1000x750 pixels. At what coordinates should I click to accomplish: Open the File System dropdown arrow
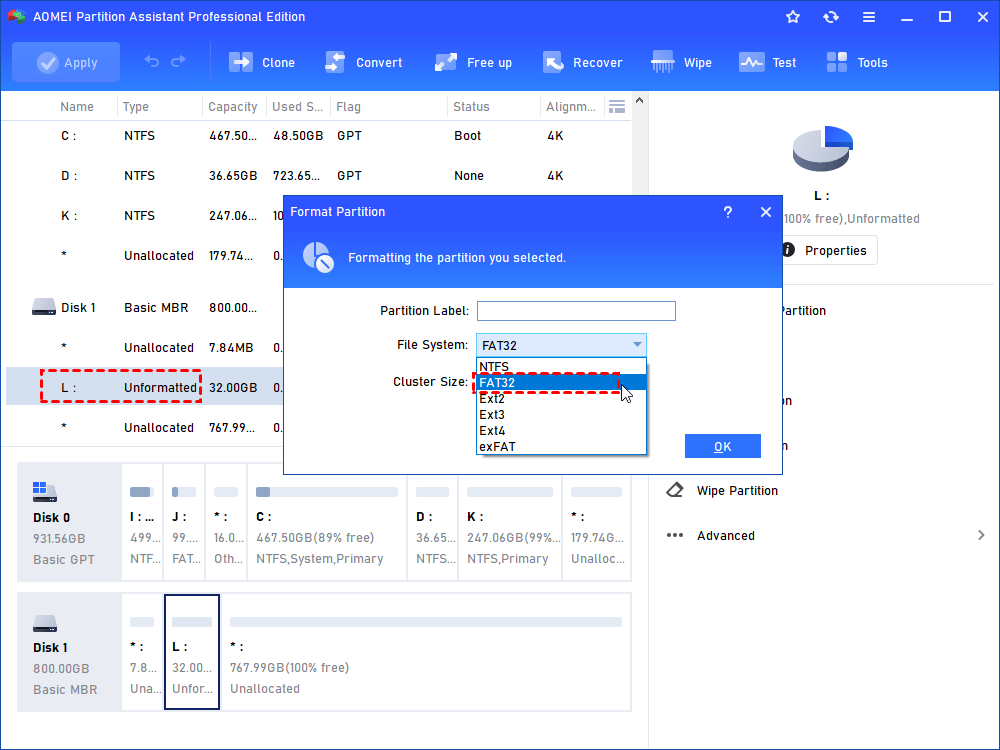pyautogui.click(x=636, y=345)
